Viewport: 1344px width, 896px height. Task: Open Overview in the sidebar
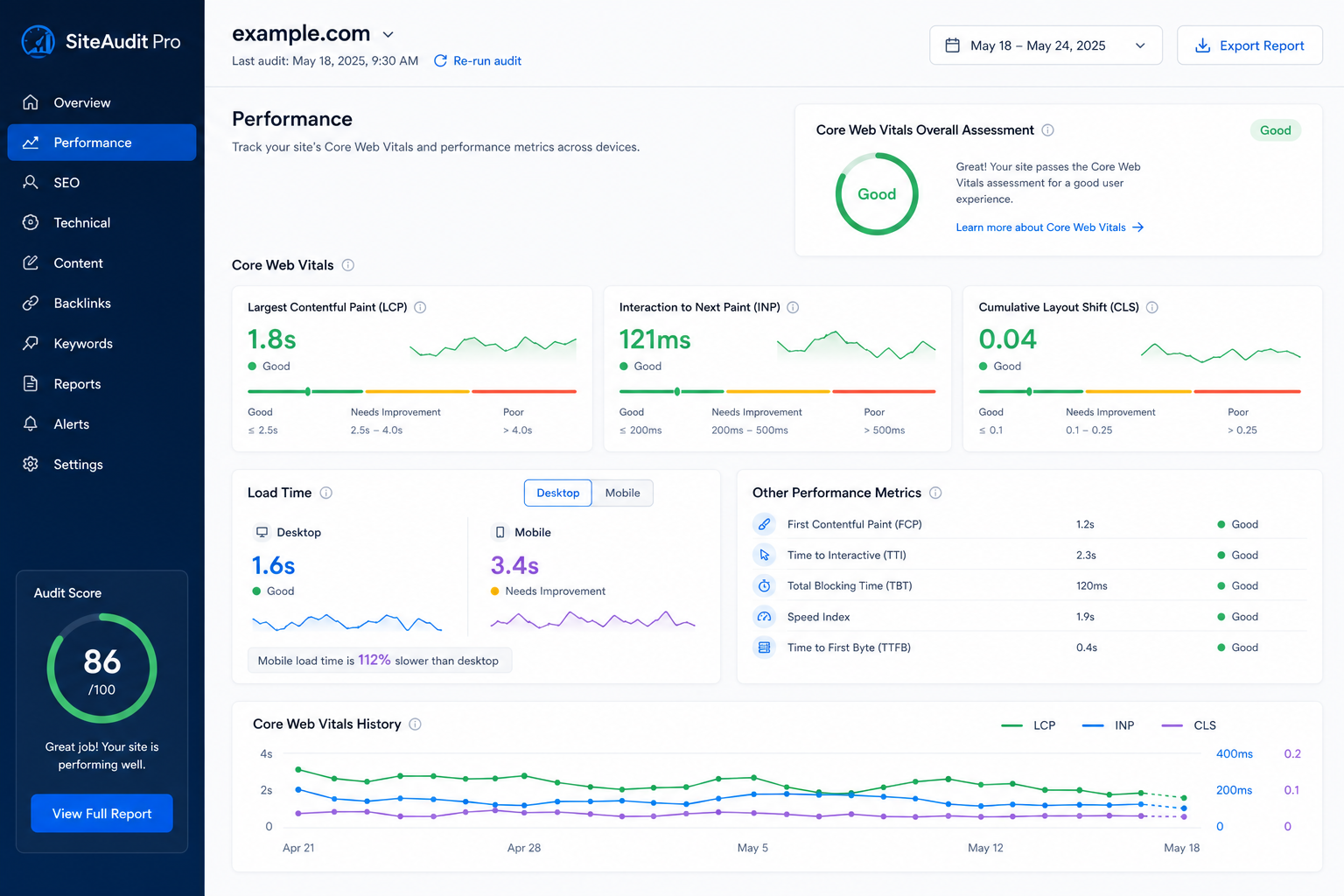[x=101, y=102]
